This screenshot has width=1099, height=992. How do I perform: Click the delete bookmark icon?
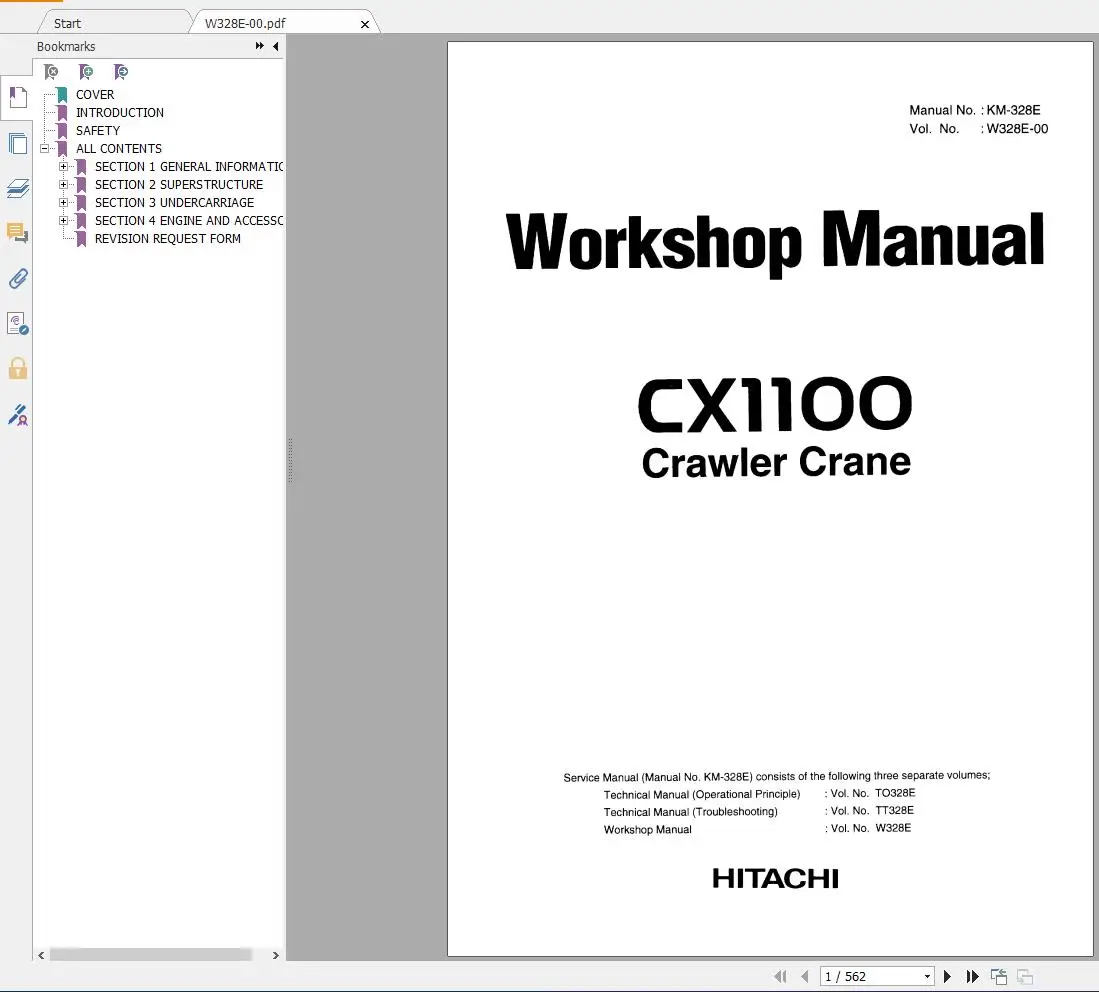[51, 72]
